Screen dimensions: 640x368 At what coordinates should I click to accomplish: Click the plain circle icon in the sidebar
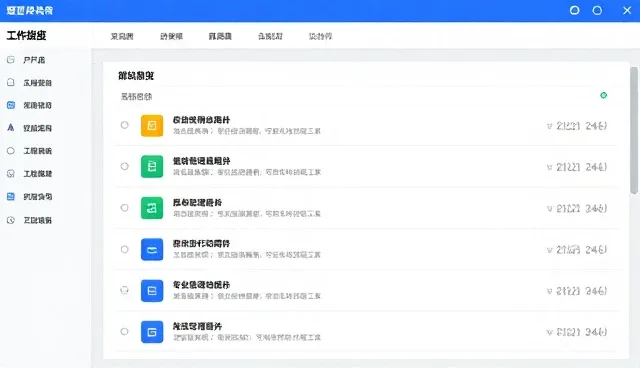[x=11, y=151]
